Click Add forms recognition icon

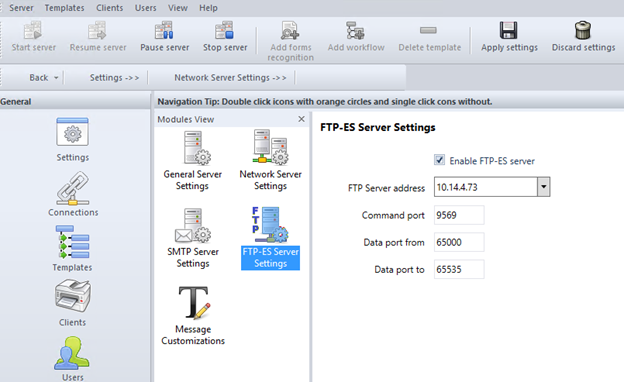[290, 30]
